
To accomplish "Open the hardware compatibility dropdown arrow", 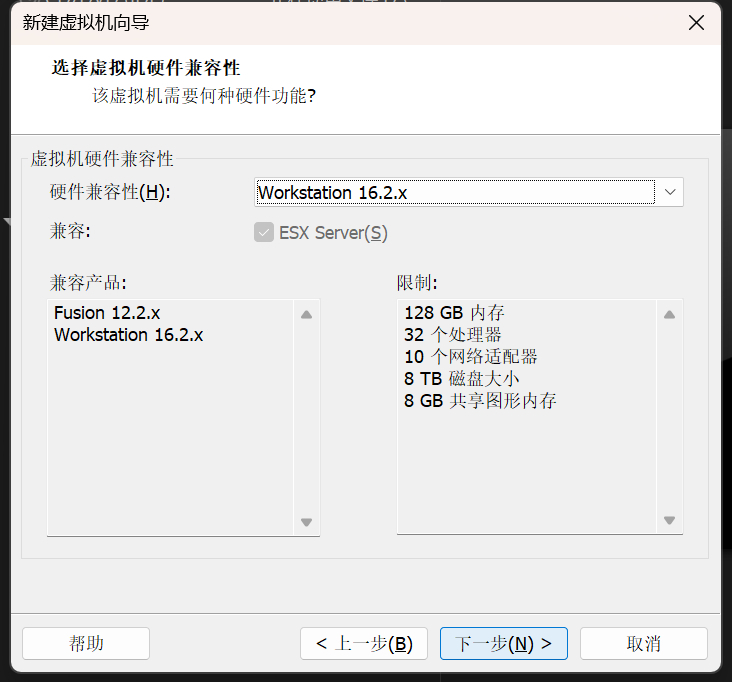I will pyautogui.click(x=670, y=192).
